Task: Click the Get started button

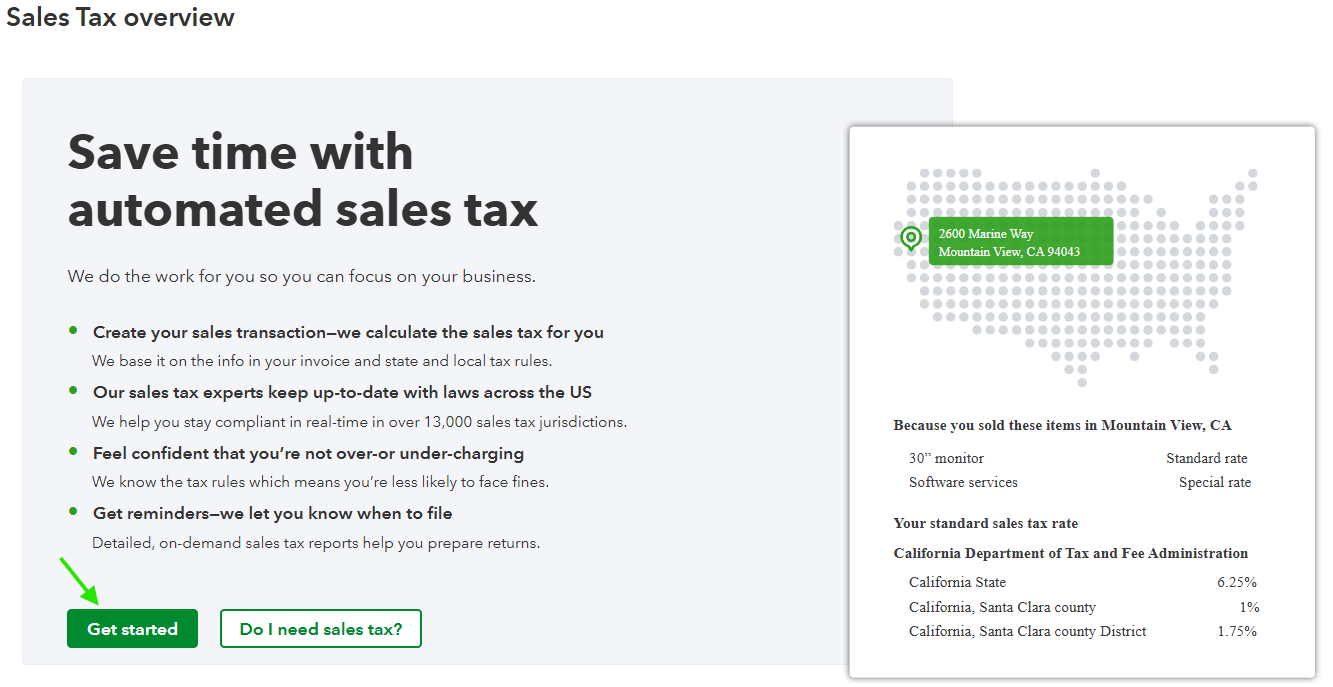Action: [132, 629]
